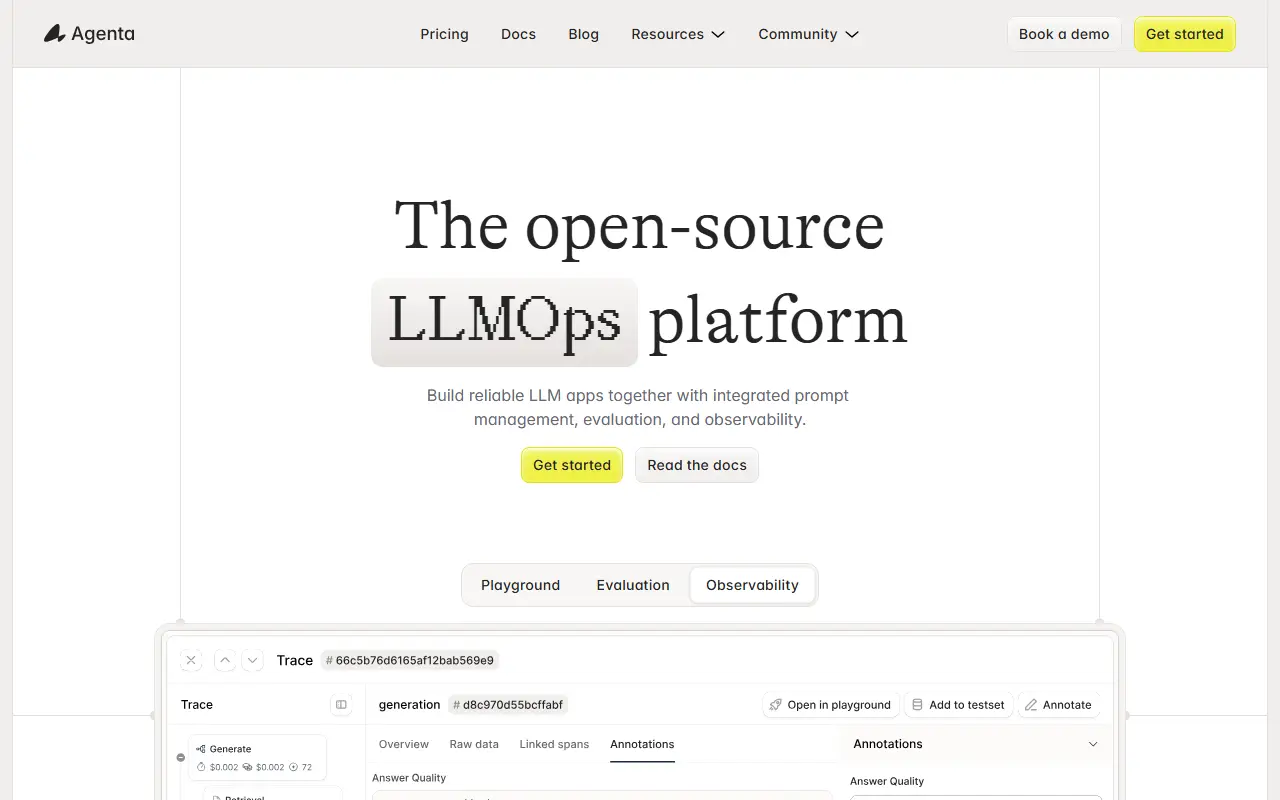This screenshot has width=1280, height=800.
Task: Select the underlined Annotations tab
Action: click(x=642, y=744)
